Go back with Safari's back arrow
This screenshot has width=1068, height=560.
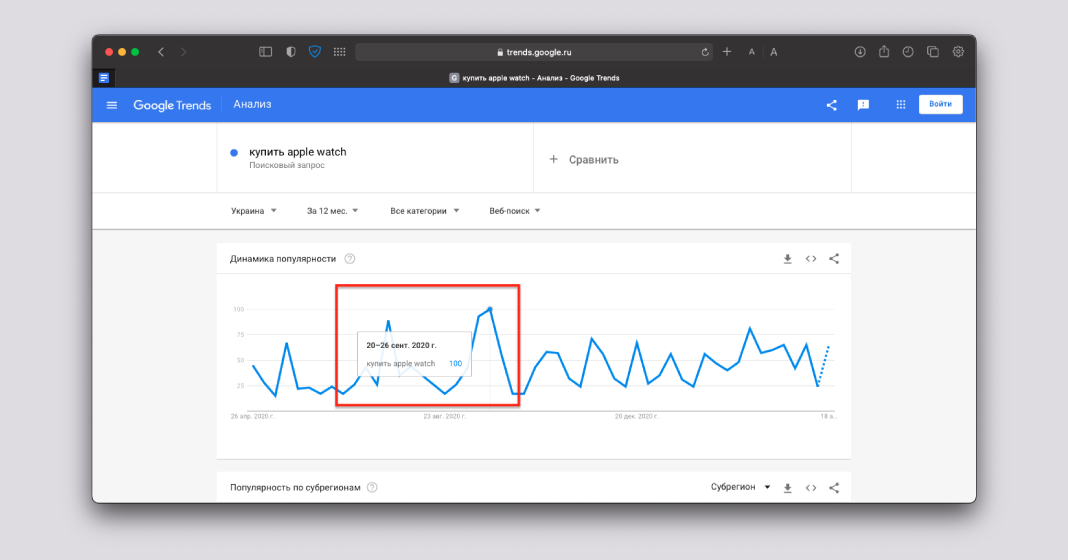point(161,52)
